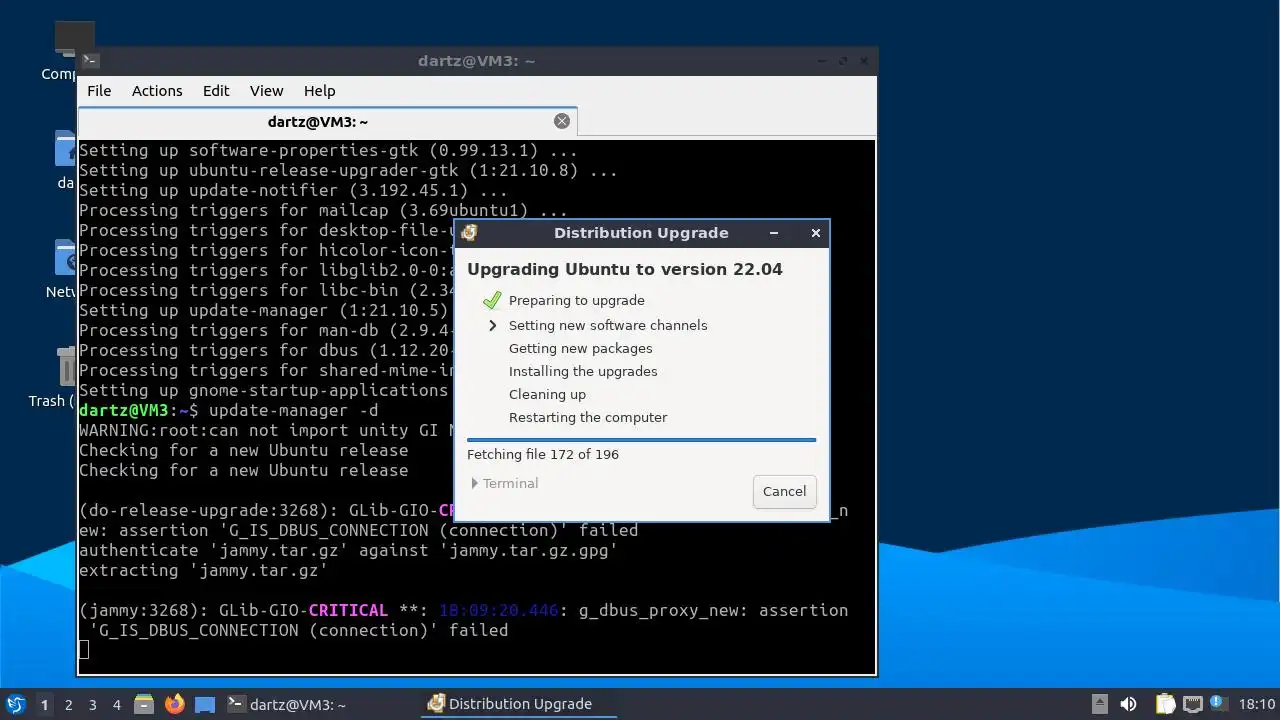This screenshot has height=720, width=1280.
Task: Switch to workspace 3
Action: (x=92, y=704)
